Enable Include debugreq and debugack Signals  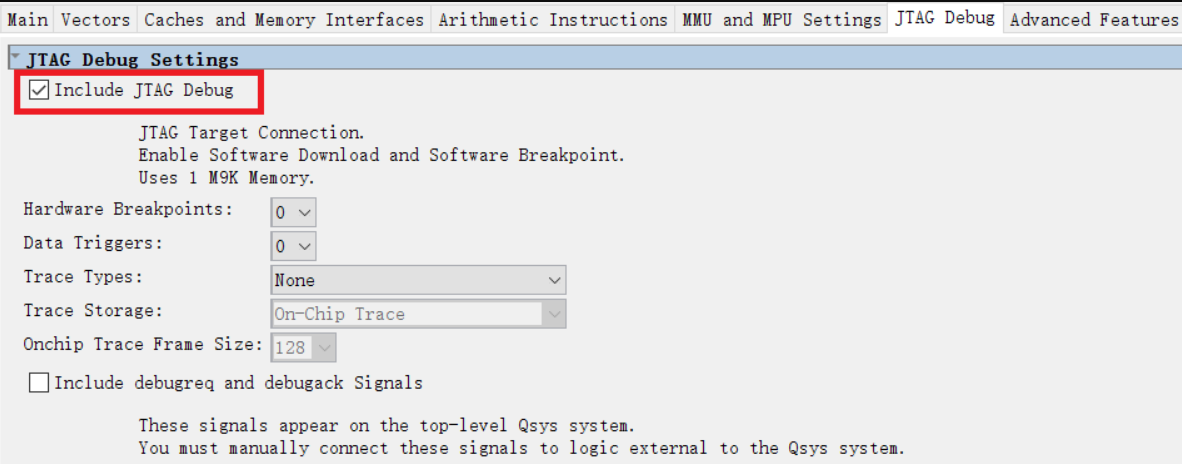click(x=39, y=383)
